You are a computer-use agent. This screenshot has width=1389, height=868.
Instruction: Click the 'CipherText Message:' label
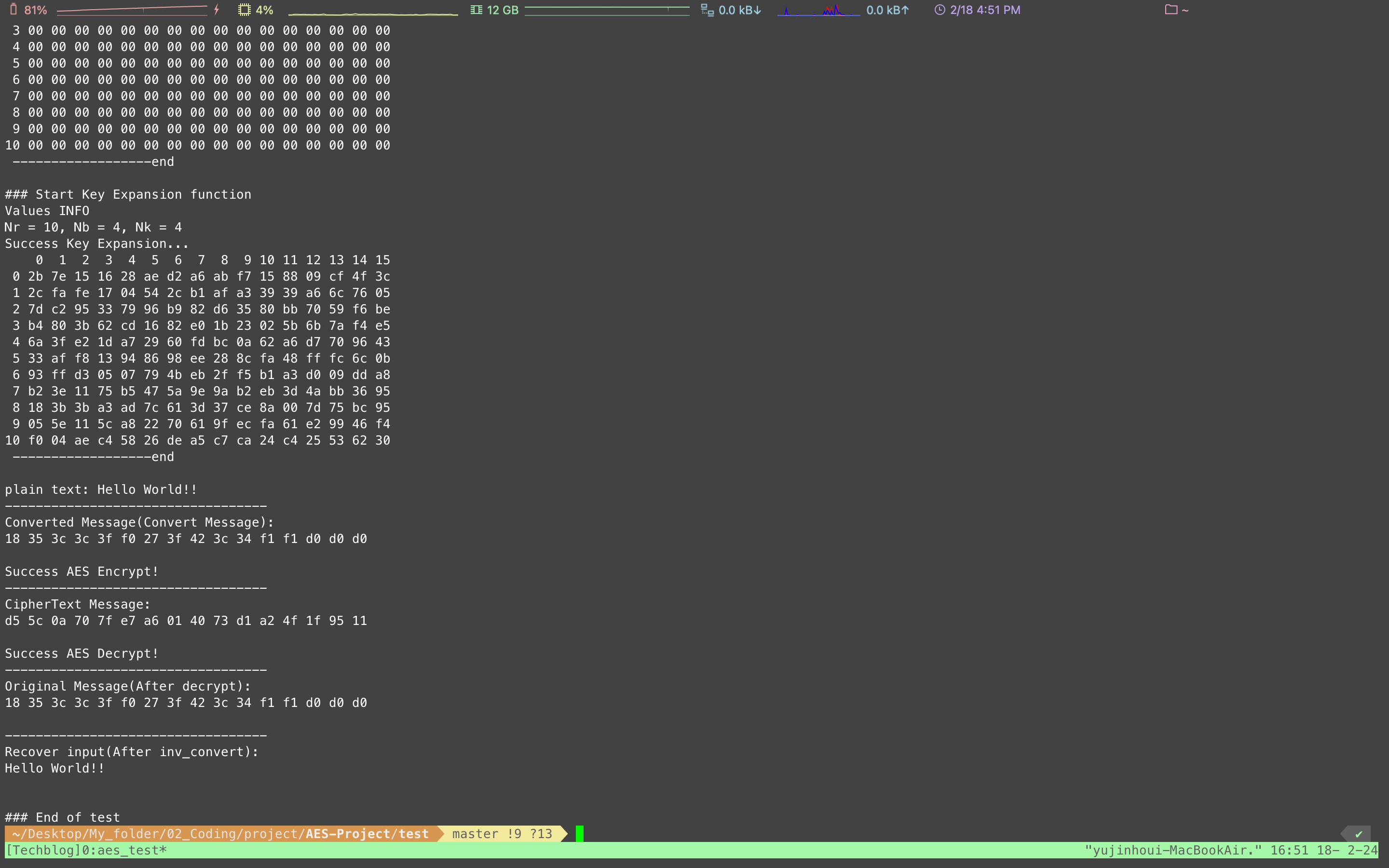78,605
